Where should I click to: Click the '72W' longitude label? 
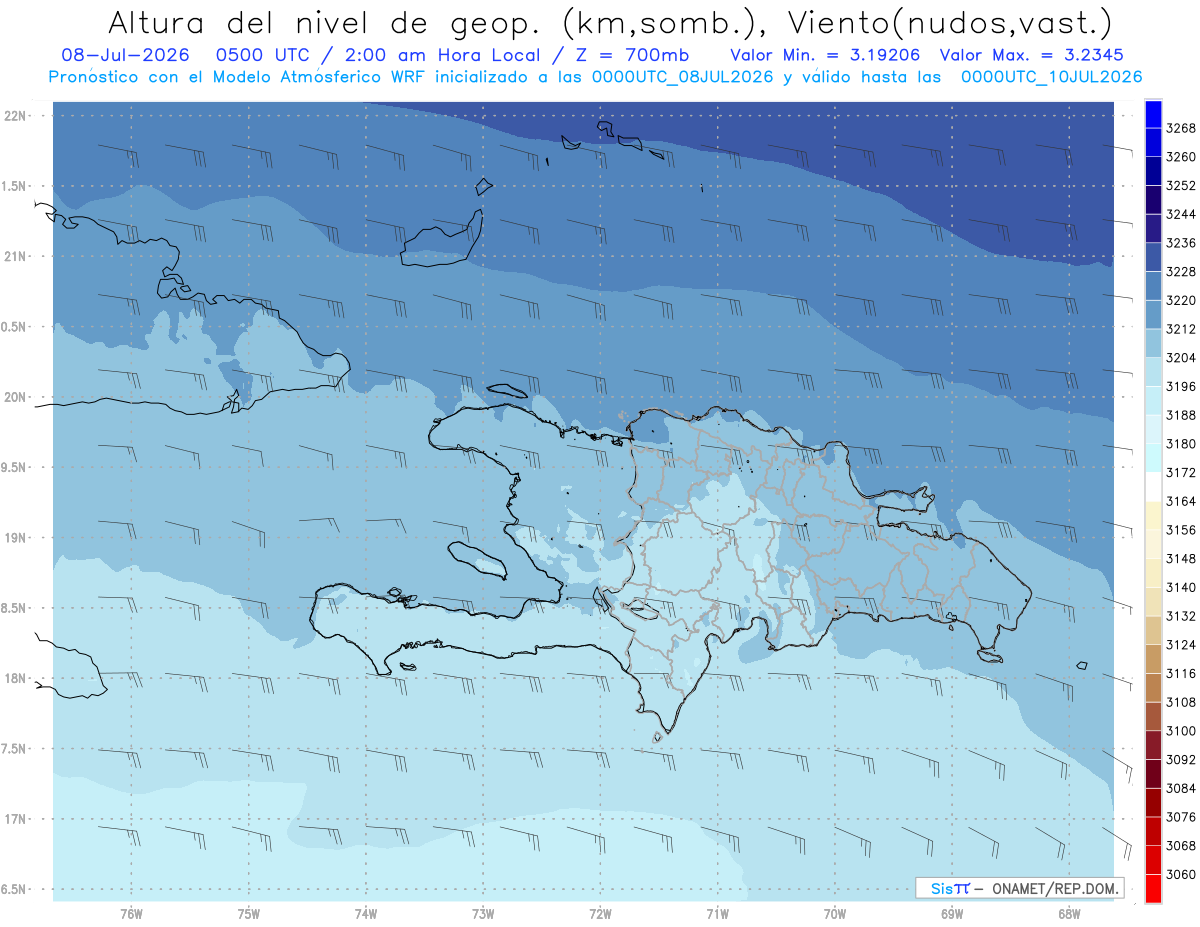click(600, 913)
